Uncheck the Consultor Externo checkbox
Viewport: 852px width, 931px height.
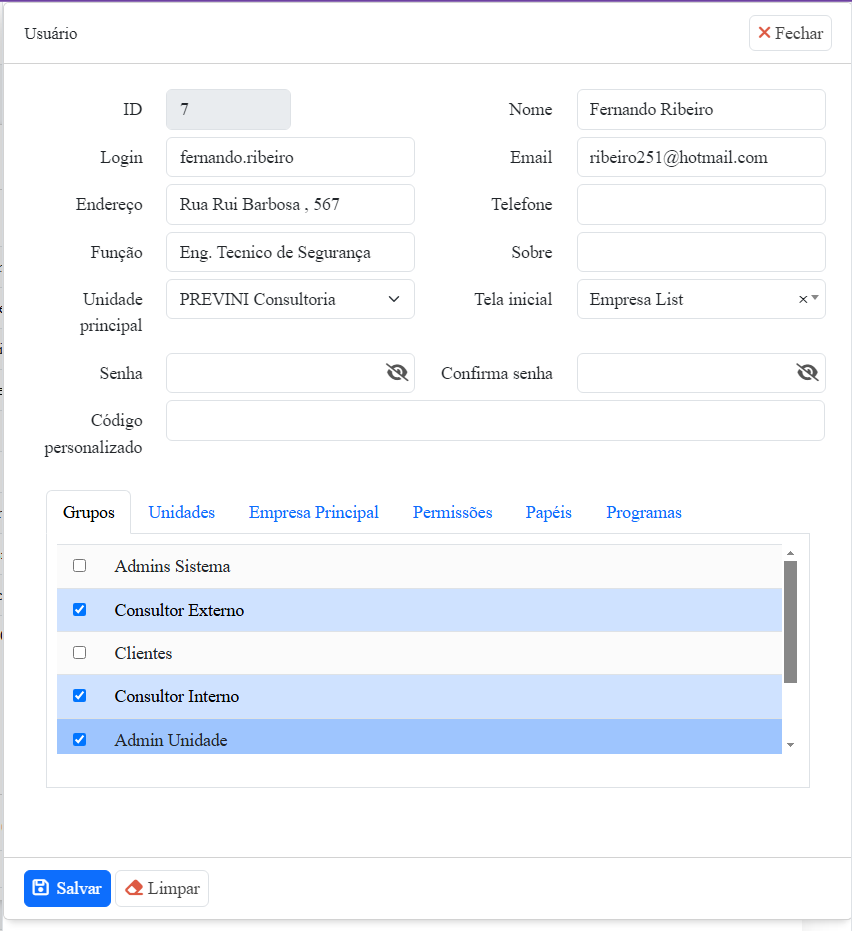80,610
